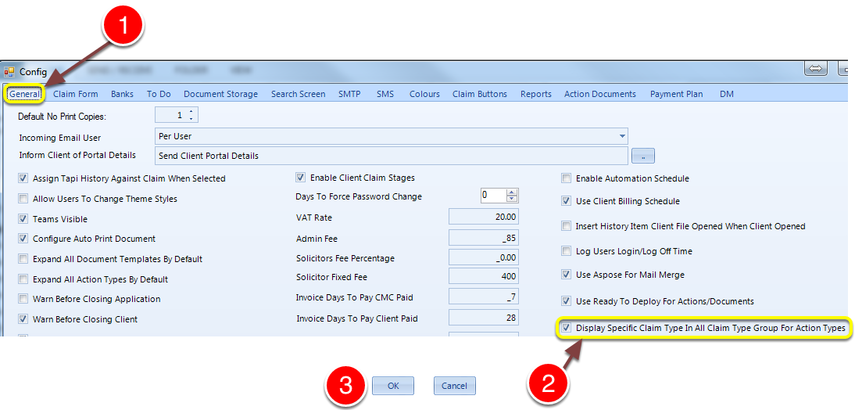Switch to the Claim Form tab

click(x=76, y=94)
